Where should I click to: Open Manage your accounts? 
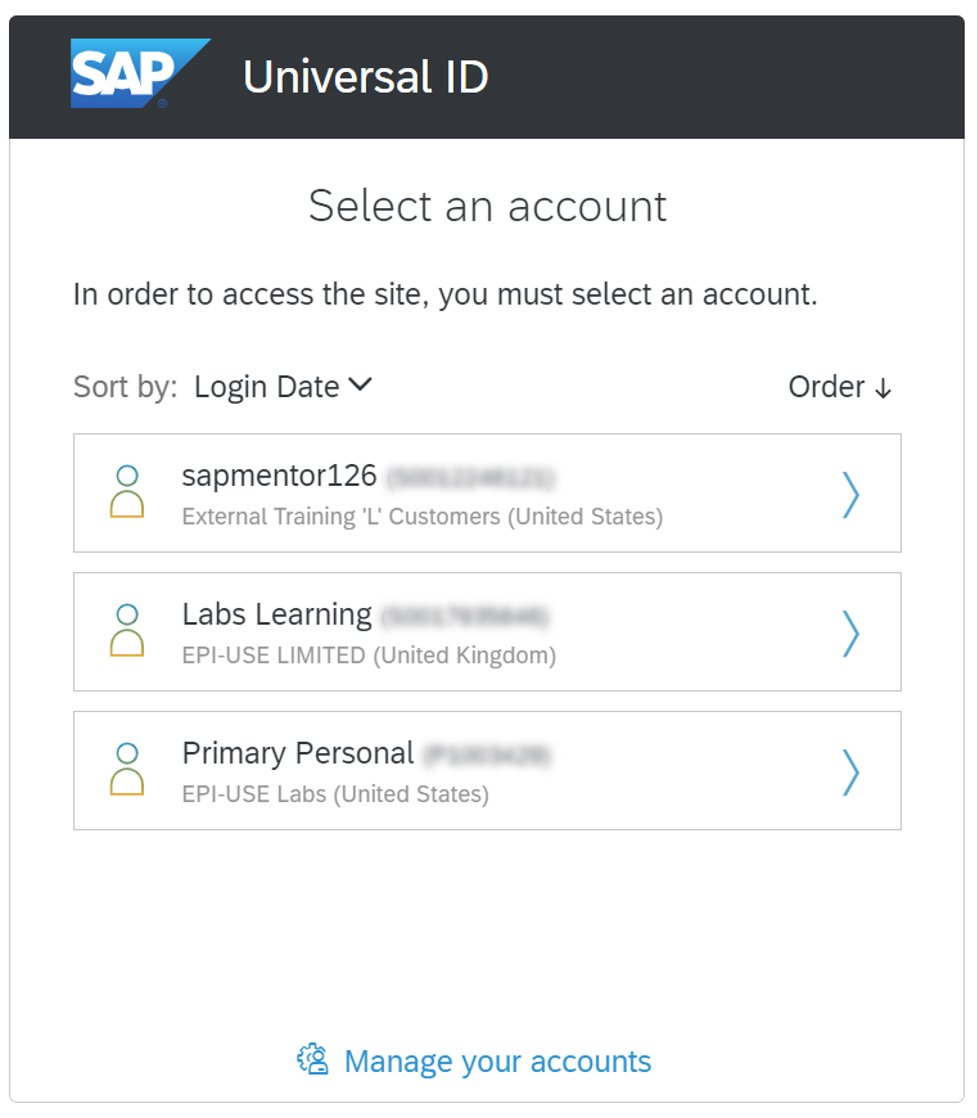[497, 1060]
